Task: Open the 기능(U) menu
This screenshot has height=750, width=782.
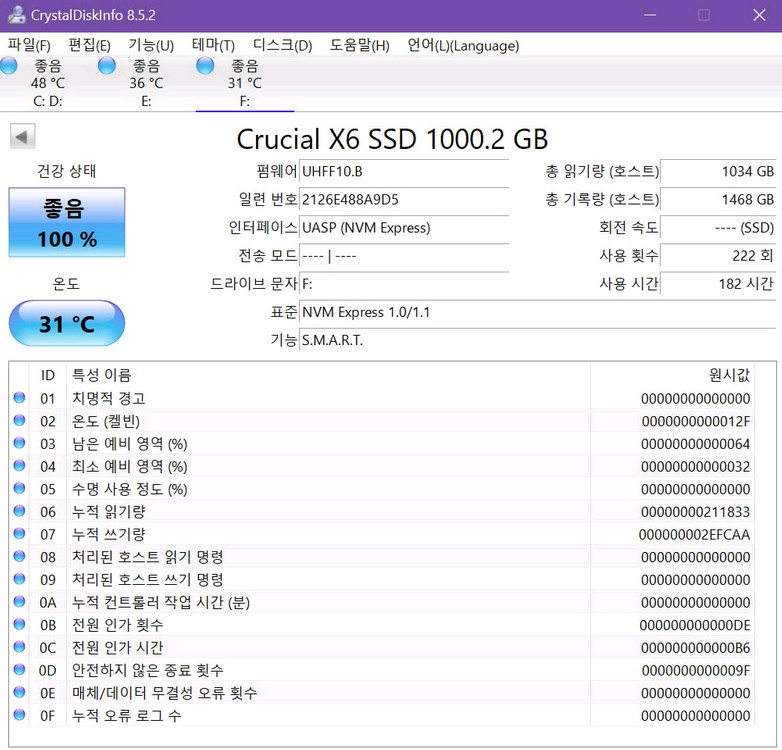Action: point(151,45)
